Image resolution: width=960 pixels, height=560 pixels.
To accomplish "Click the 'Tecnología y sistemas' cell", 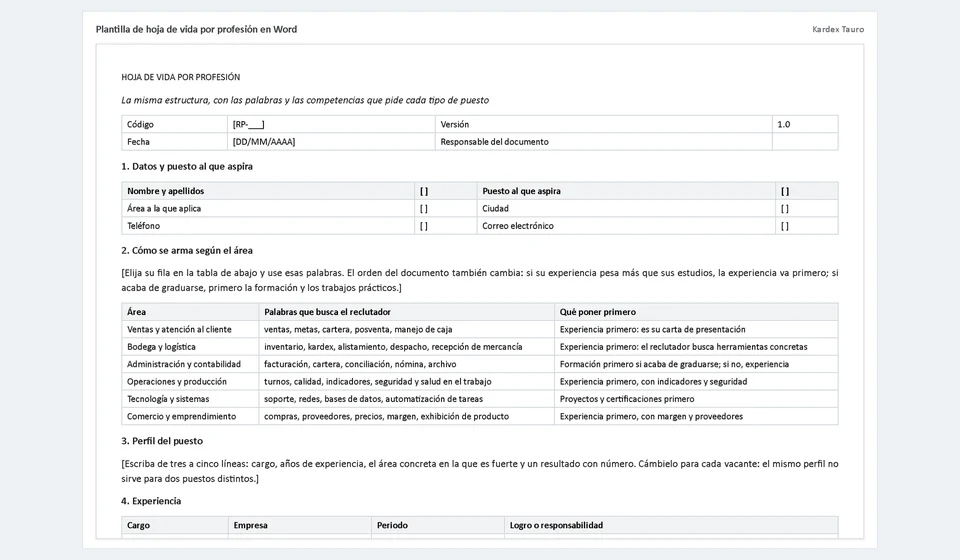I will 190,399.
